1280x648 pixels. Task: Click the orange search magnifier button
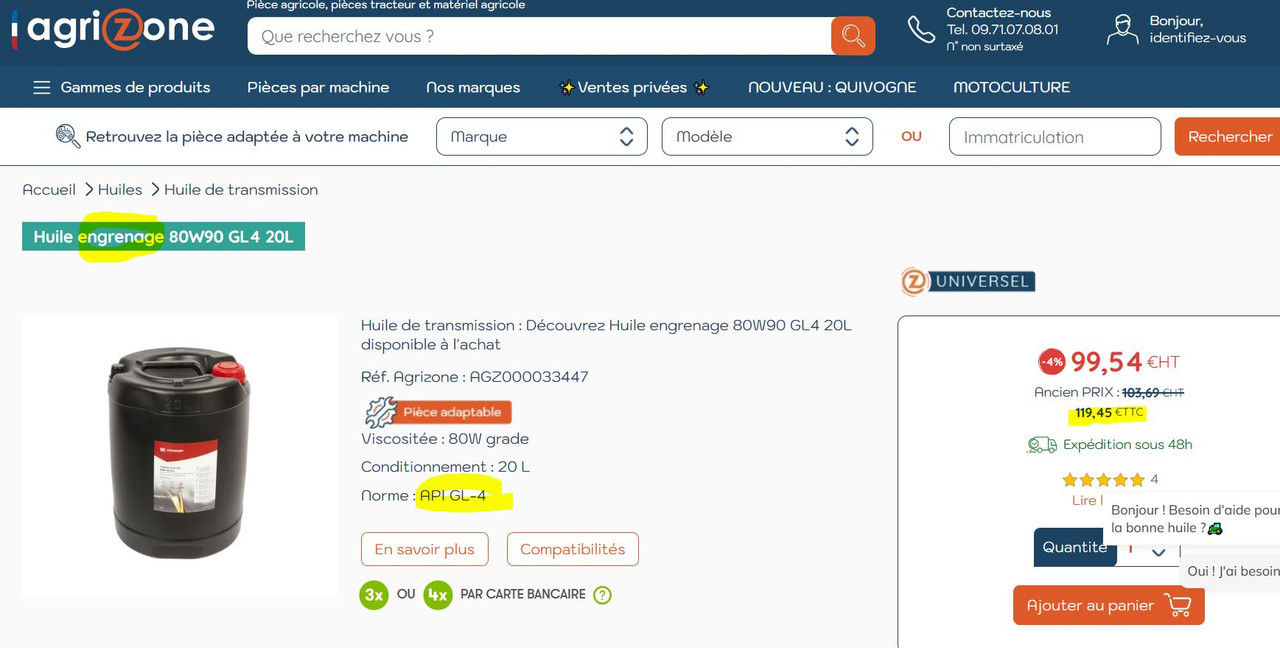pos(853,36)
